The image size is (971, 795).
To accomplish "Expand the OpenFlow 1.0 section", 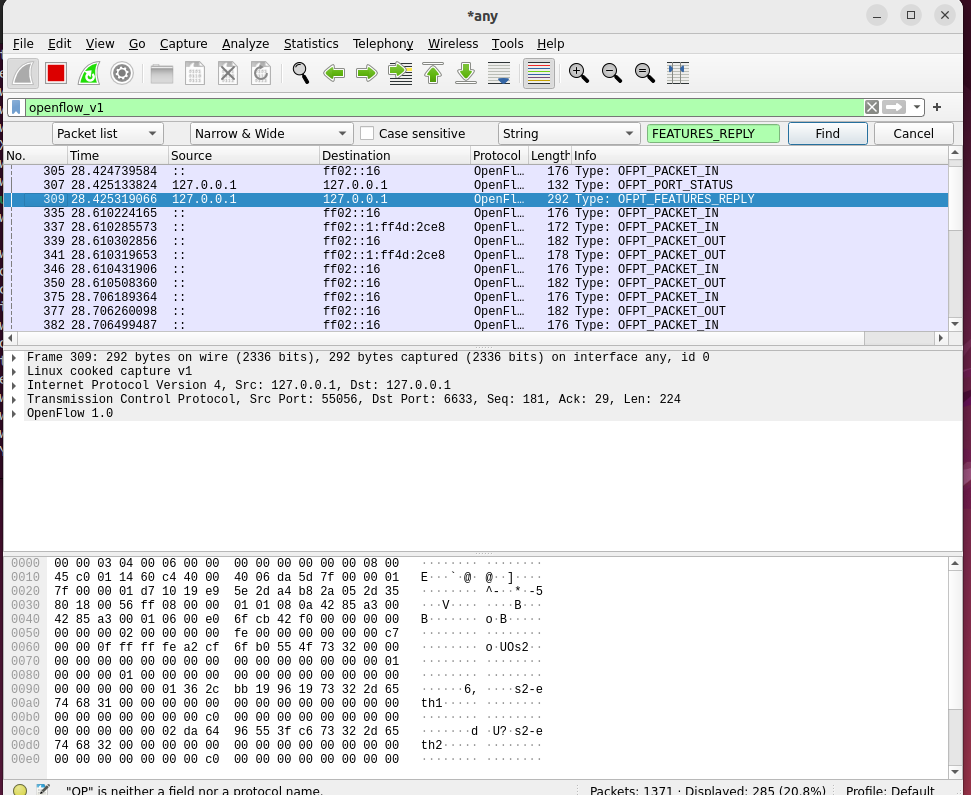I will click(x=14, y=414).
